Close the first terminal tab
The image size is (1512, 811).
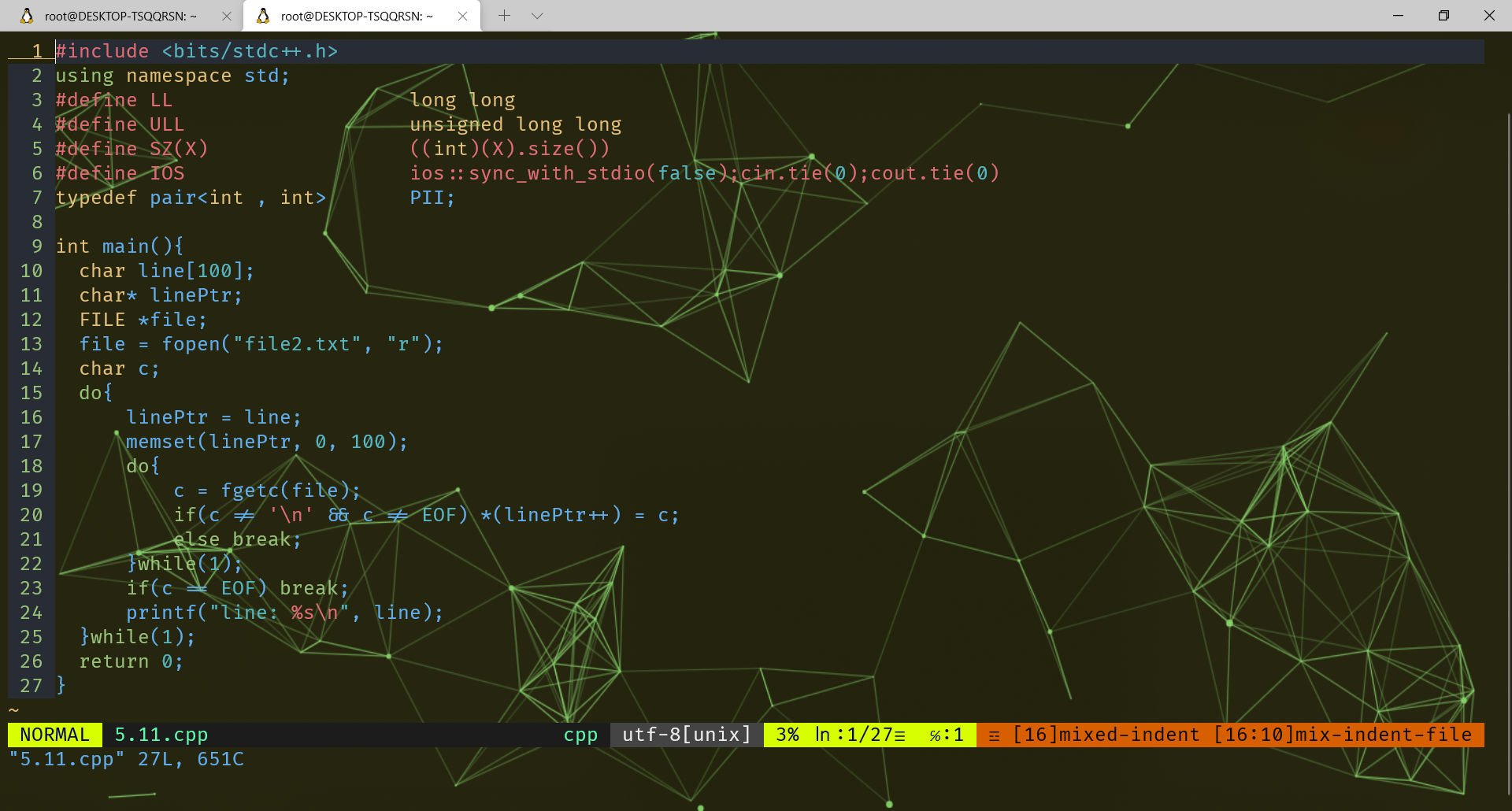(227, 16)
